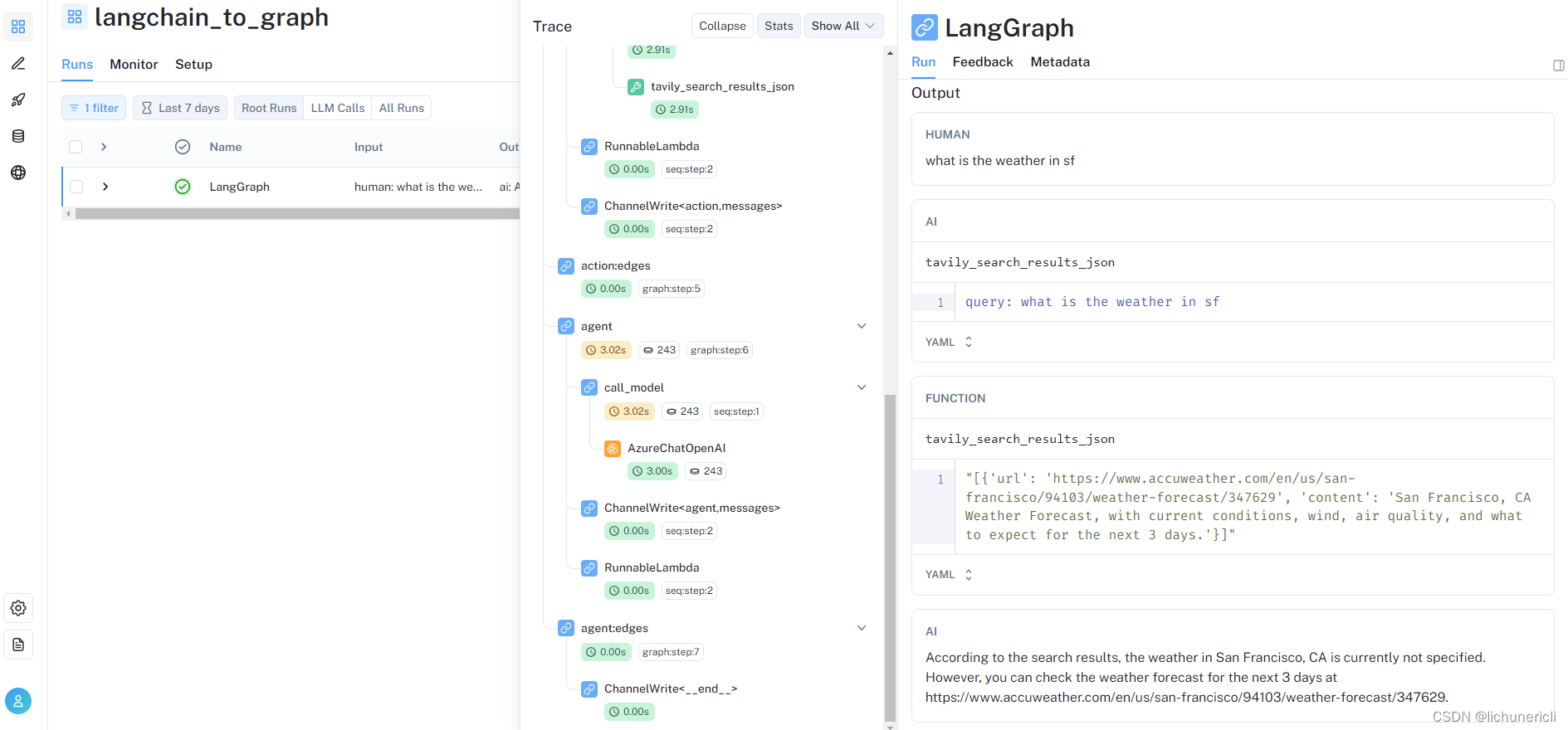This screenshot has width=1568, height=730.
Task: Collapse the agent:edges node in trace tree
Action: [x=862, y=628]
